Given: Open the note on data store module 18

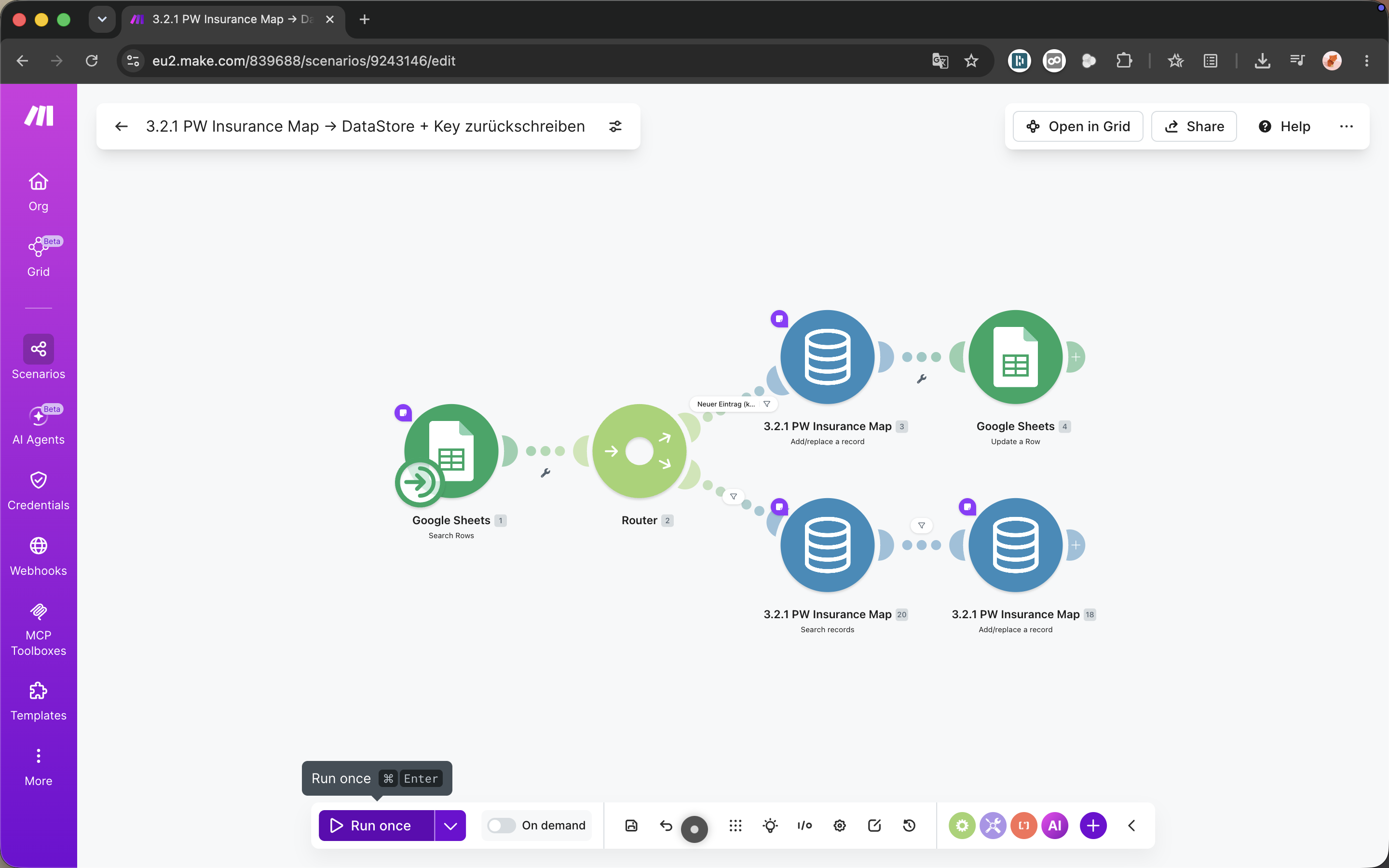Looking at the screenshot, I should (967, 506).
